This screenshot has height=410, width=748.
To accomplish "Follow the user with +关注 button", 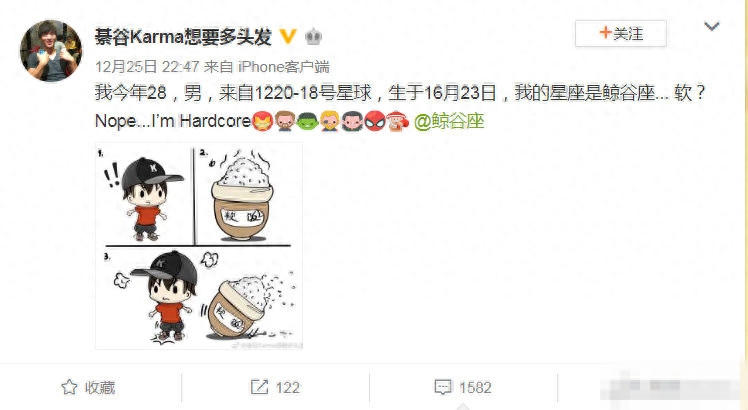I will (x=621, y=33).
